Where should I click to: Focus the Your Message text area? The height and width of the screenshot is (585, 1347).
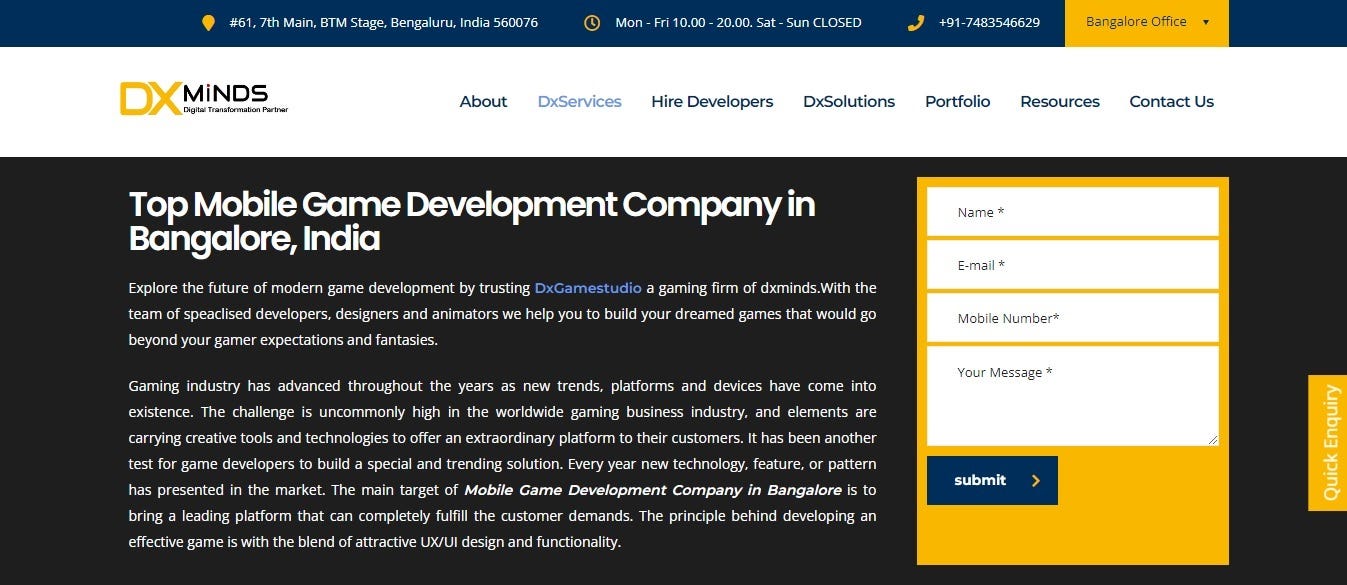click(1072, 396)
